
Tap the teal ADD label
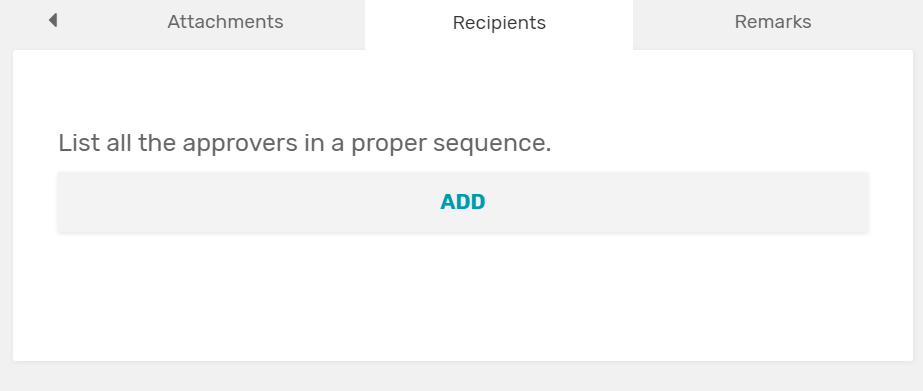463,202
